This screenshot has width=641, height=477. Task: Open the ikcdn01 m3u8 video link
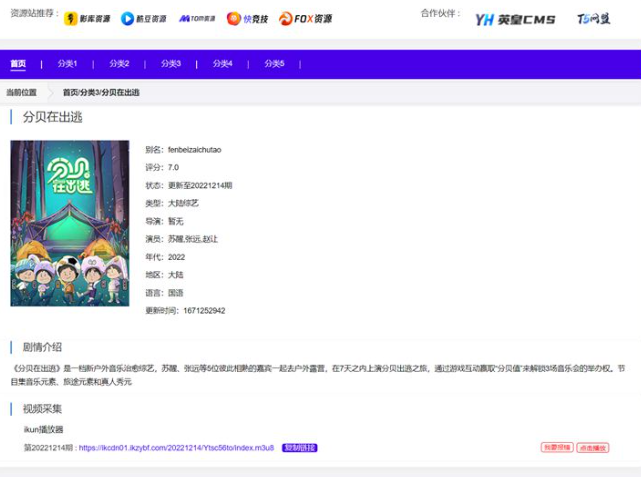[176, 448]
